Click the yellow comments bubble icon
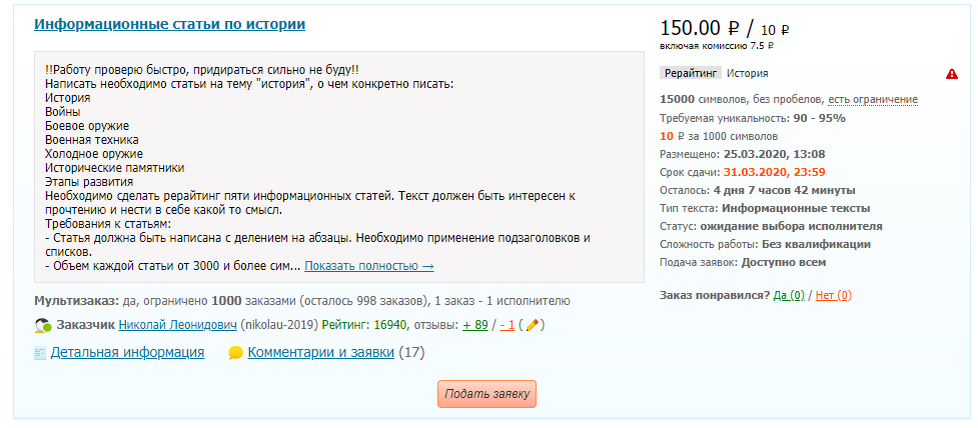This screenshot has height=428, width=978. coord(235,353)
